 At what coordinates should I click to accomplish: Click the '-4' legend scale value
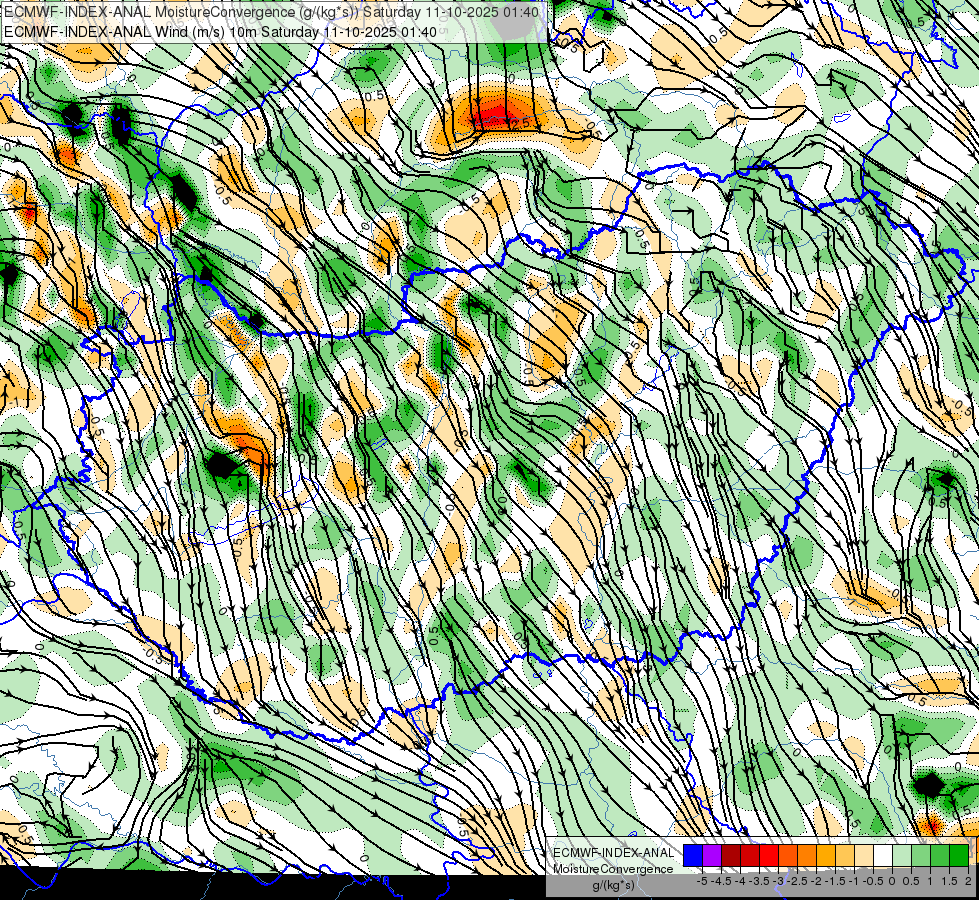740,881
